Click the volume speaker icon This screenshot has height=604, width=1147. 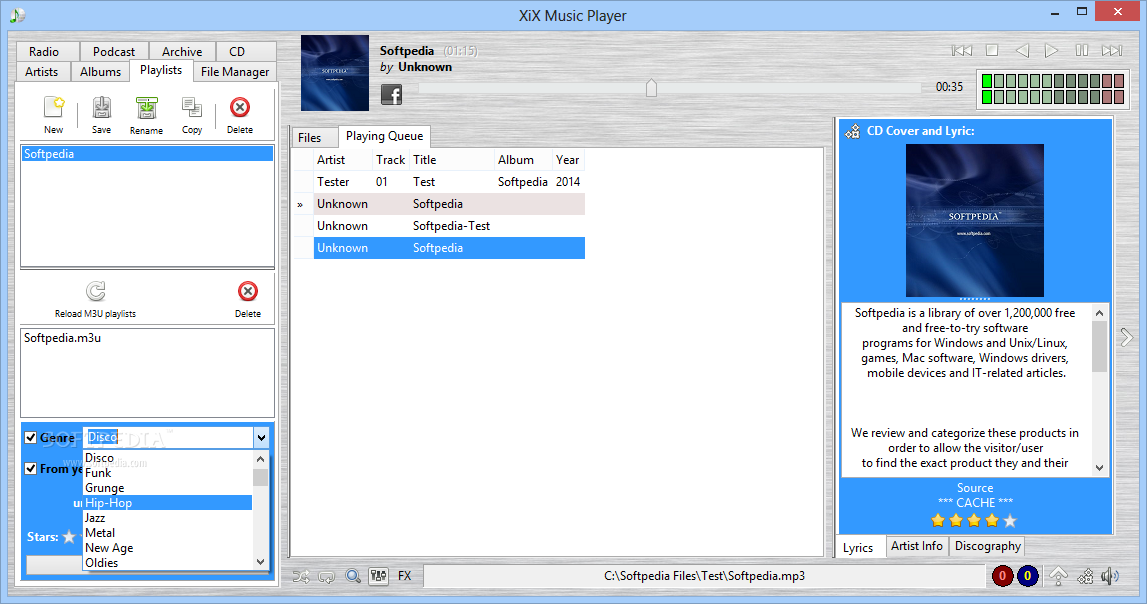click(x=1110, y=576)
